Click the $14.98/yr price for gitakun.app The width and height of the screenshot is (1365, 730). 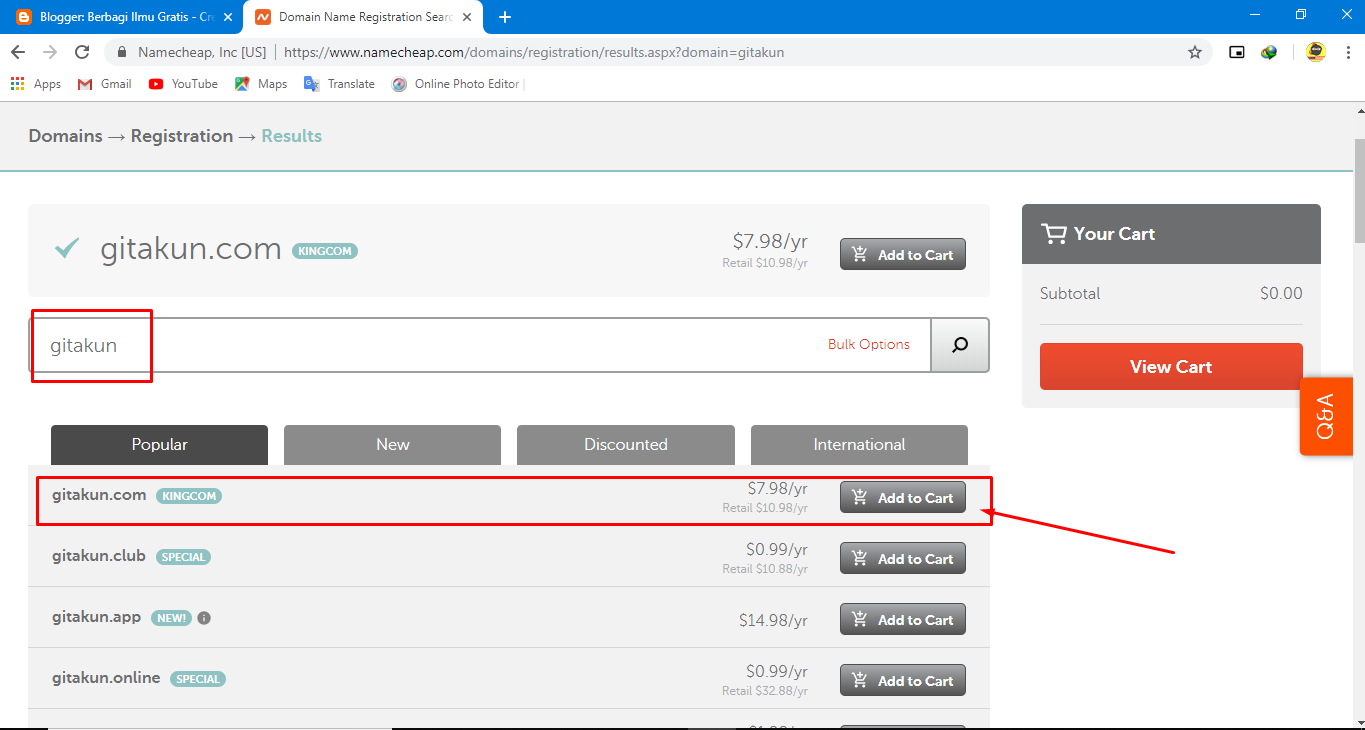[x=773, y=621]
